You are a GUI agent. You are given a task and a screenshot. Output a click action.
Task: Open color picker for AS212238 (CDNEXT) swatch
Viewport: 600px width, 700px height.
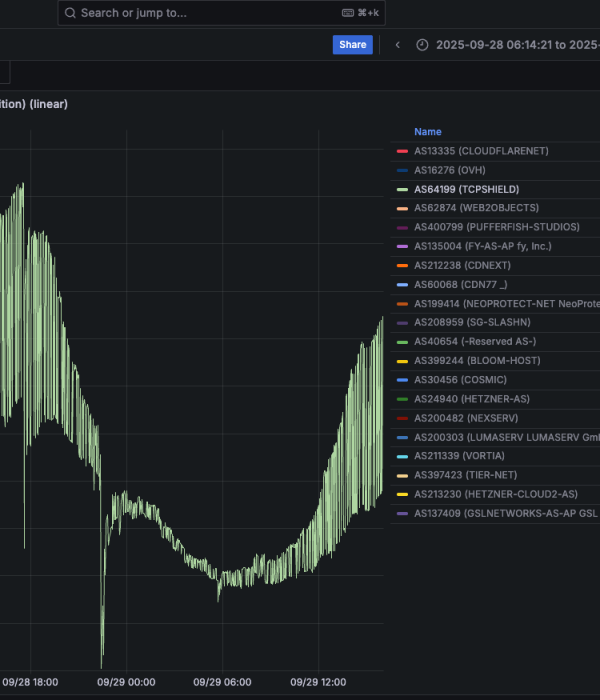point(402,265)
